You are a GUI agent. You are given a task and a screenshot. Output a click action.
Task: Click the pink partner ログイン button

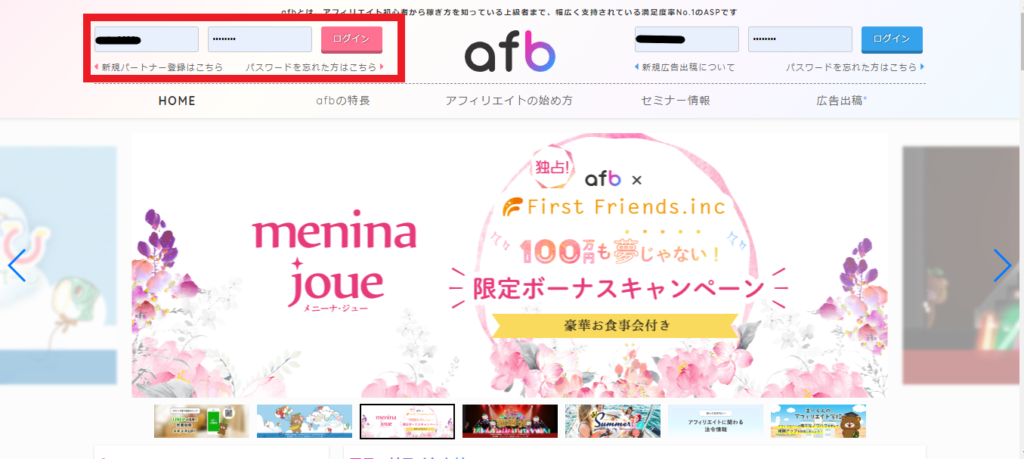[351, 39]
